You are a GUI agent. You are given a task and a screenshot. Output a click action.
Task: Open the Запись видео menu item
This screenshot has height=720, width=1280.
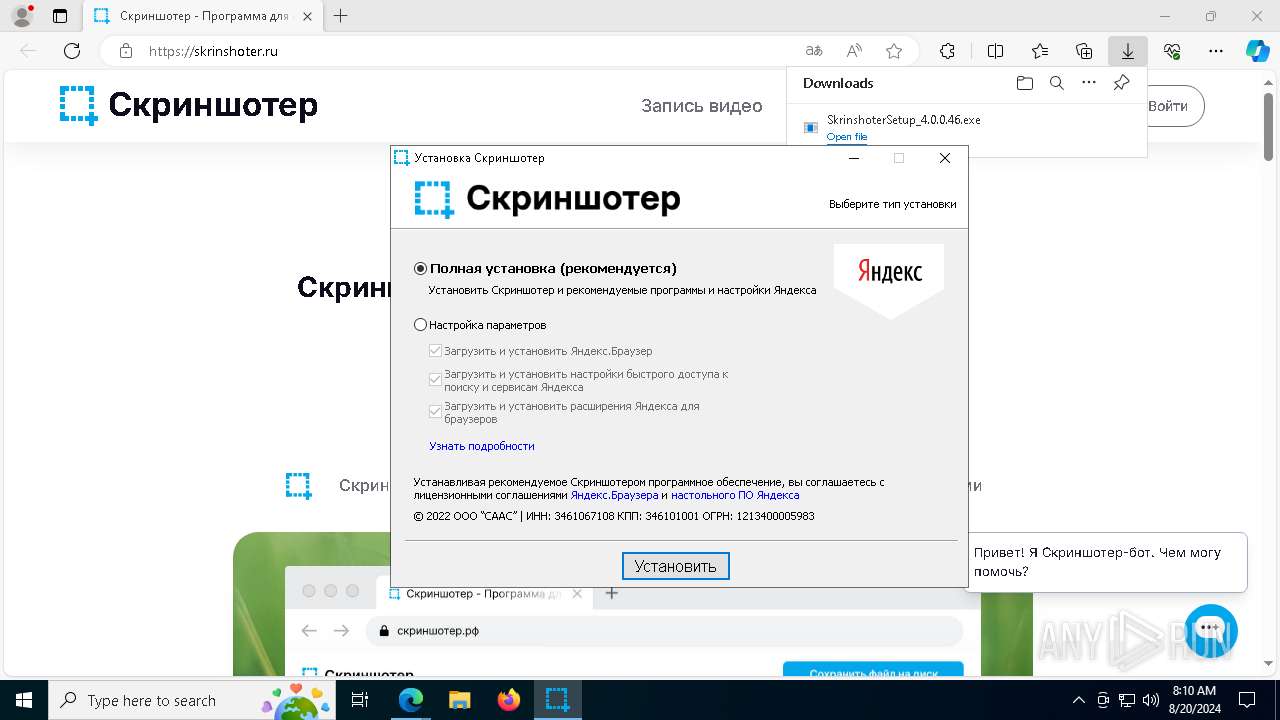point(702,106)
